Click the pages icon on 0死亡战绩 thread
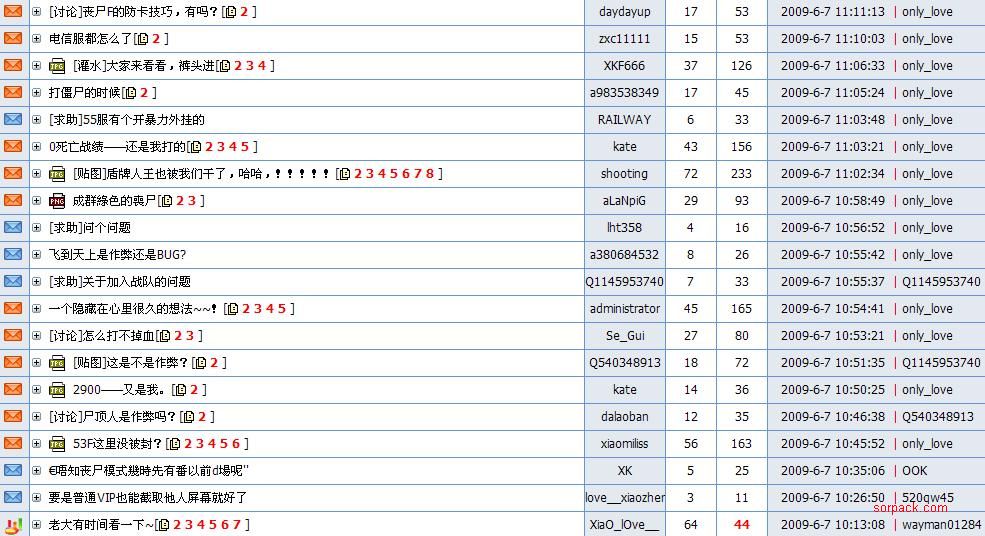This screenshot has width=985, height=536. tap(195, 147)
